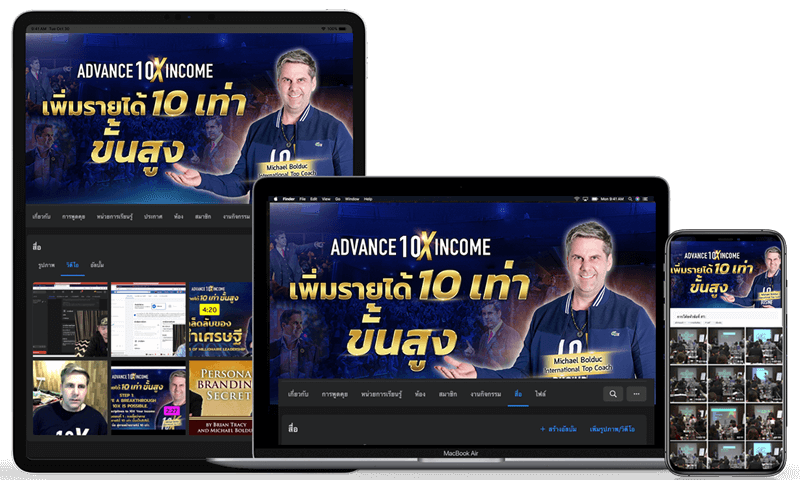Screen dimensions: 800x480
Task: Open Edit menu on the laptop
Action: pyautogui.click(x=314, y=199)
